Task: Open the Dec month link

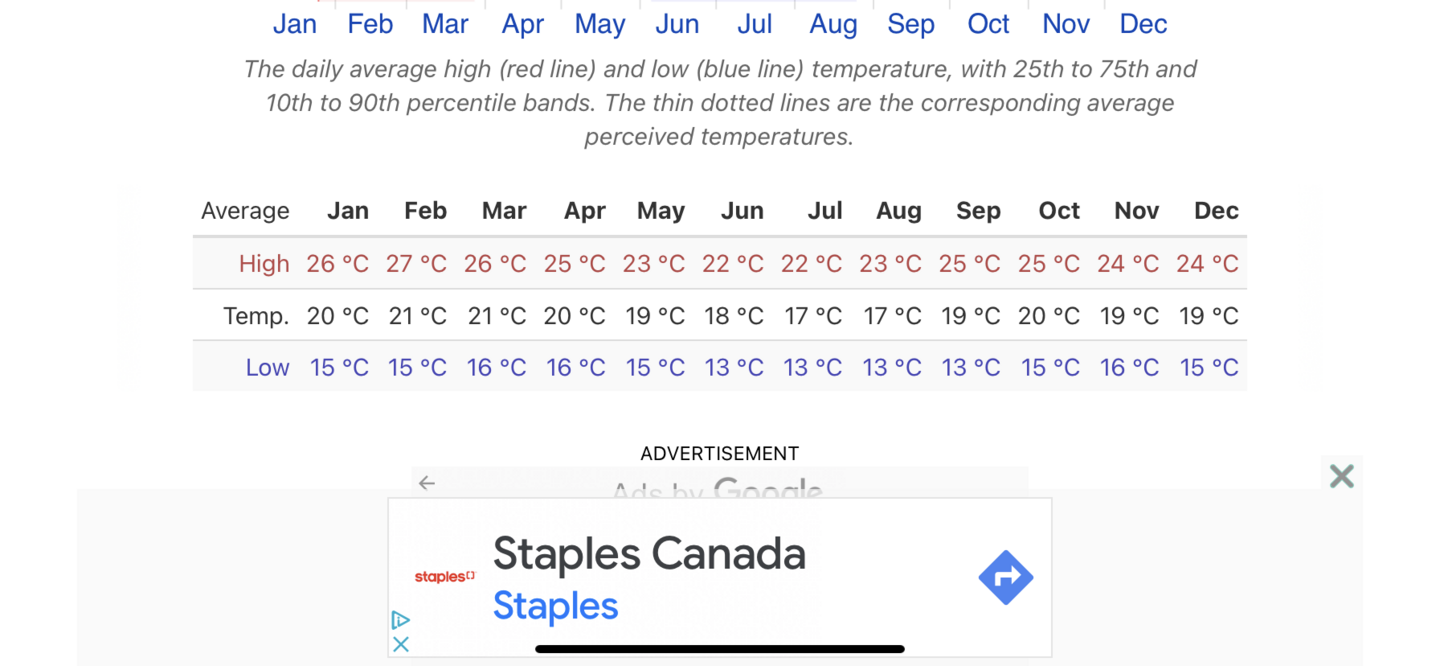Action: pos(1143,24)
